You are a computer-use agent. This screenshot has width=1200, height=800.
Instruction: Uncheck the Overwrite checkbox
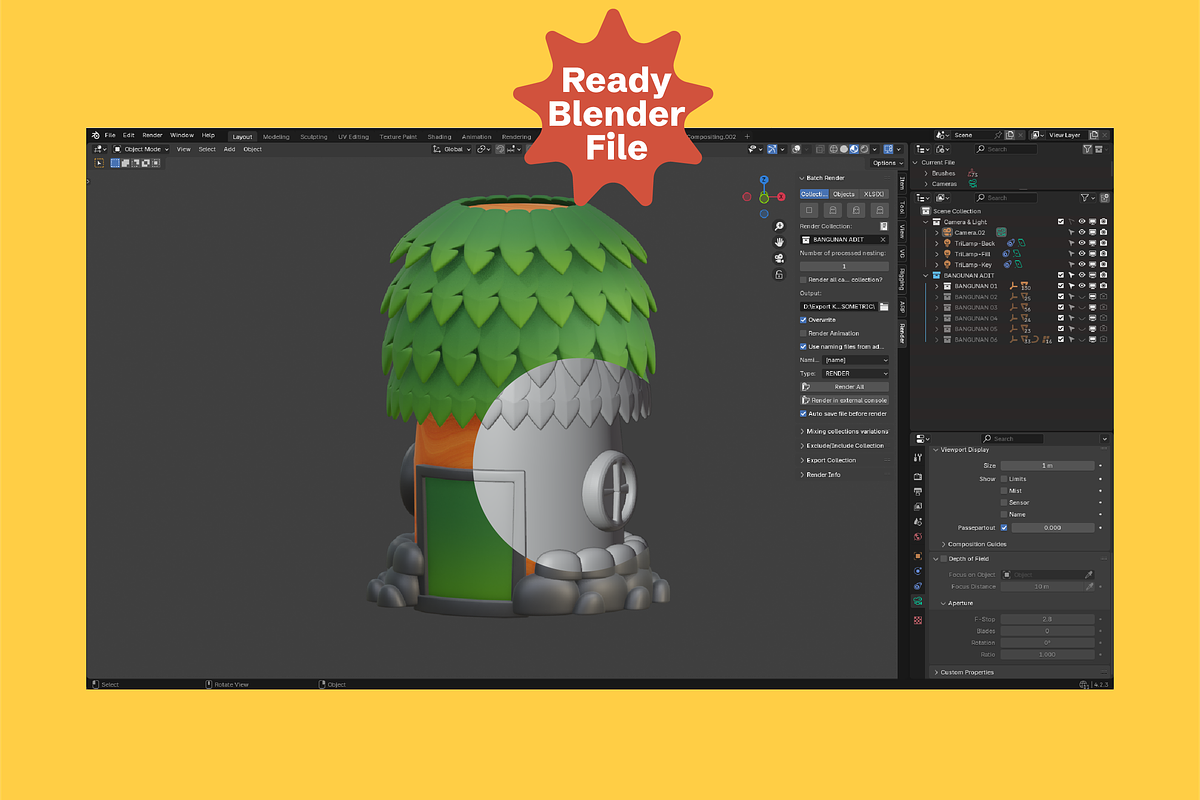coord(804,320)
